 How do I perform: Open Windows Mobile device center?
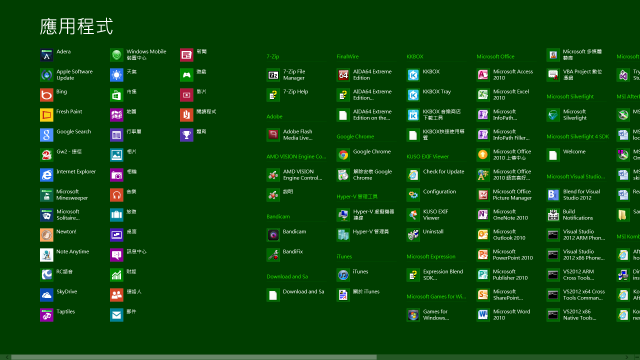[x=117, y=55]
